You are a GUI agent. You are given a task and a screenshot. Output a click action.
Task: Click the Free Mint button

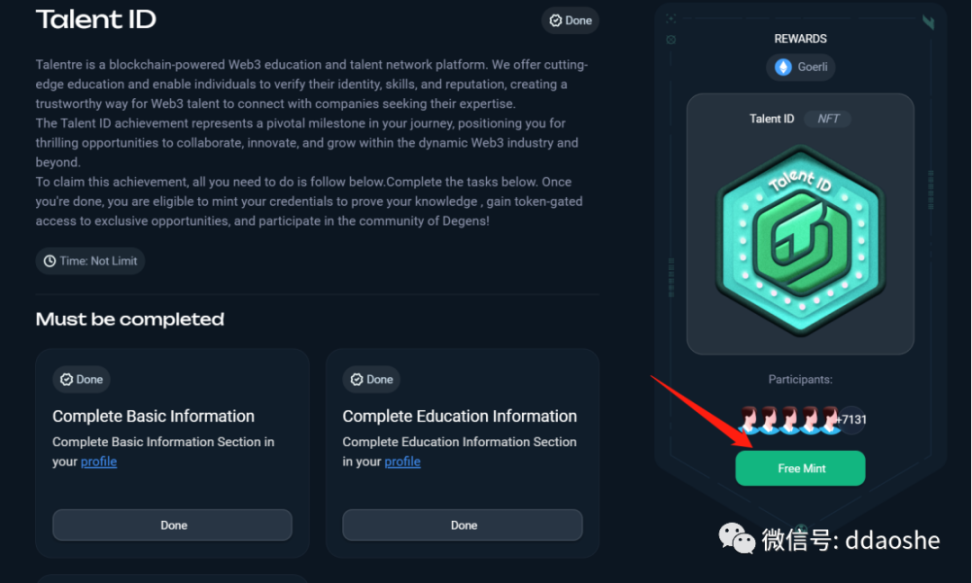tap(800, 468)
